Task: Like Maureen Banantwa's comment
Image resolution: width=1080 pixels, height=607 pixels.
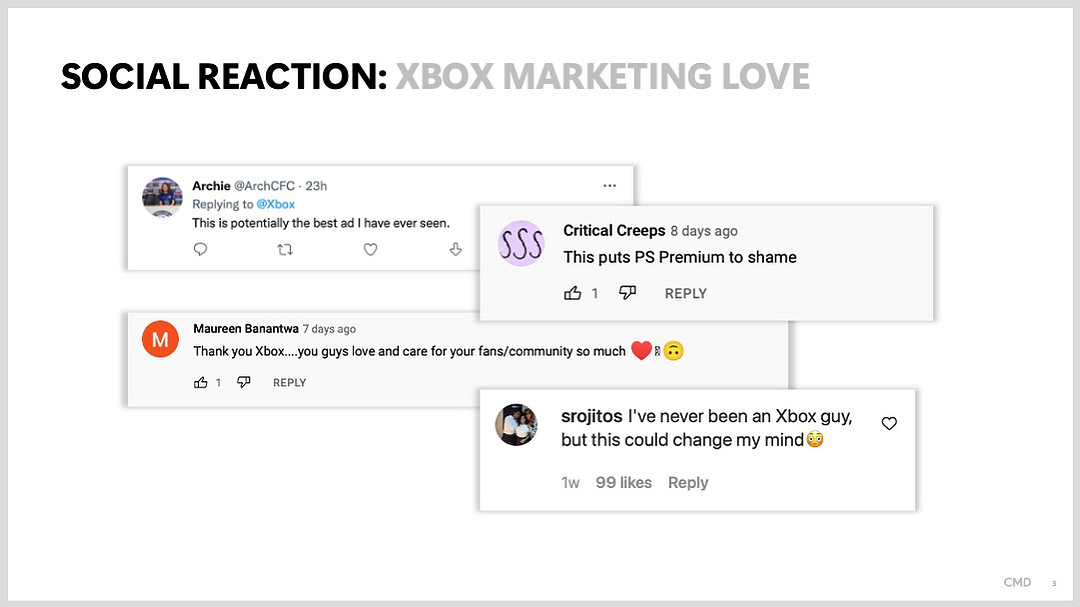Action: point(200,382)
